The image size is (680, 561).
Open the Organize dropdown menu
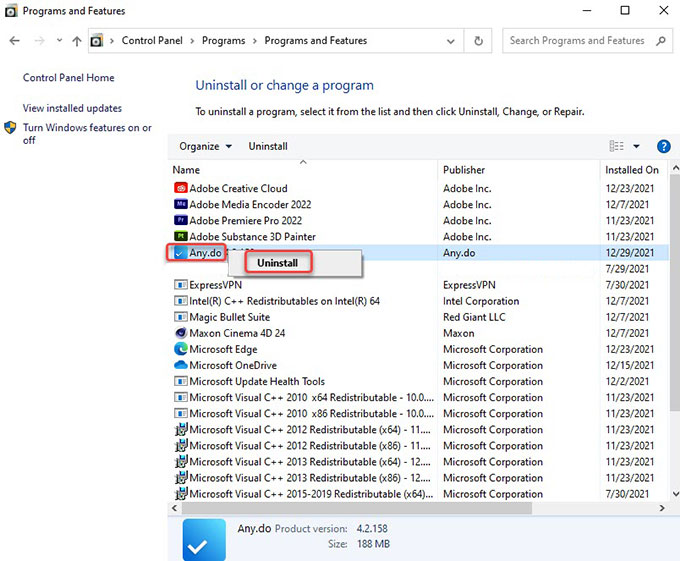(205, 147)
